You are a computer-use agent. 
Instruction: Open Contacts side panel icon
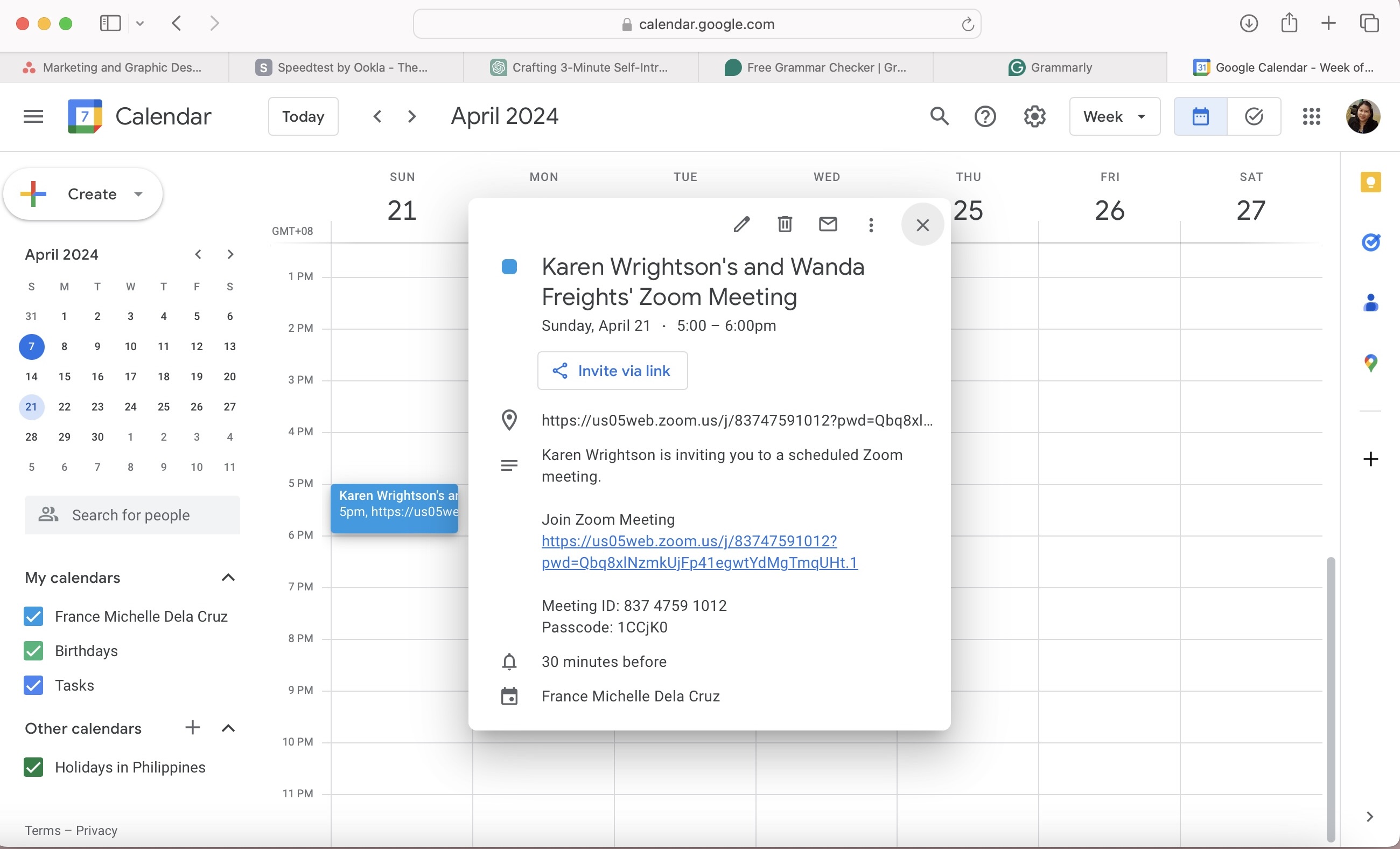click(x=1370, y=302)
